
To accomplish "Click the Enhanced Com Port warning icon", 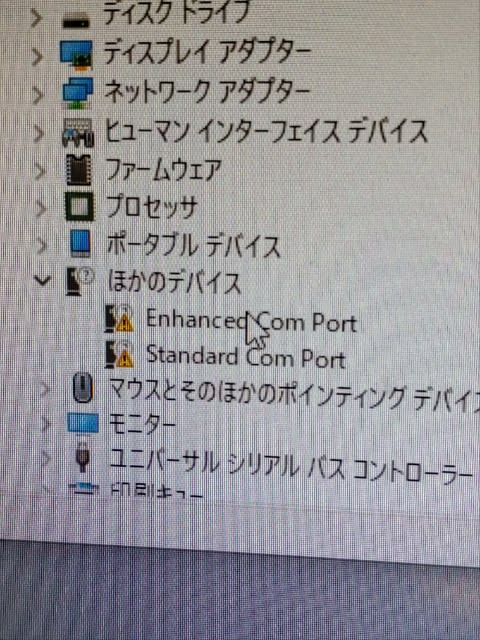I will pyautogui.click(x=119, y=318).
